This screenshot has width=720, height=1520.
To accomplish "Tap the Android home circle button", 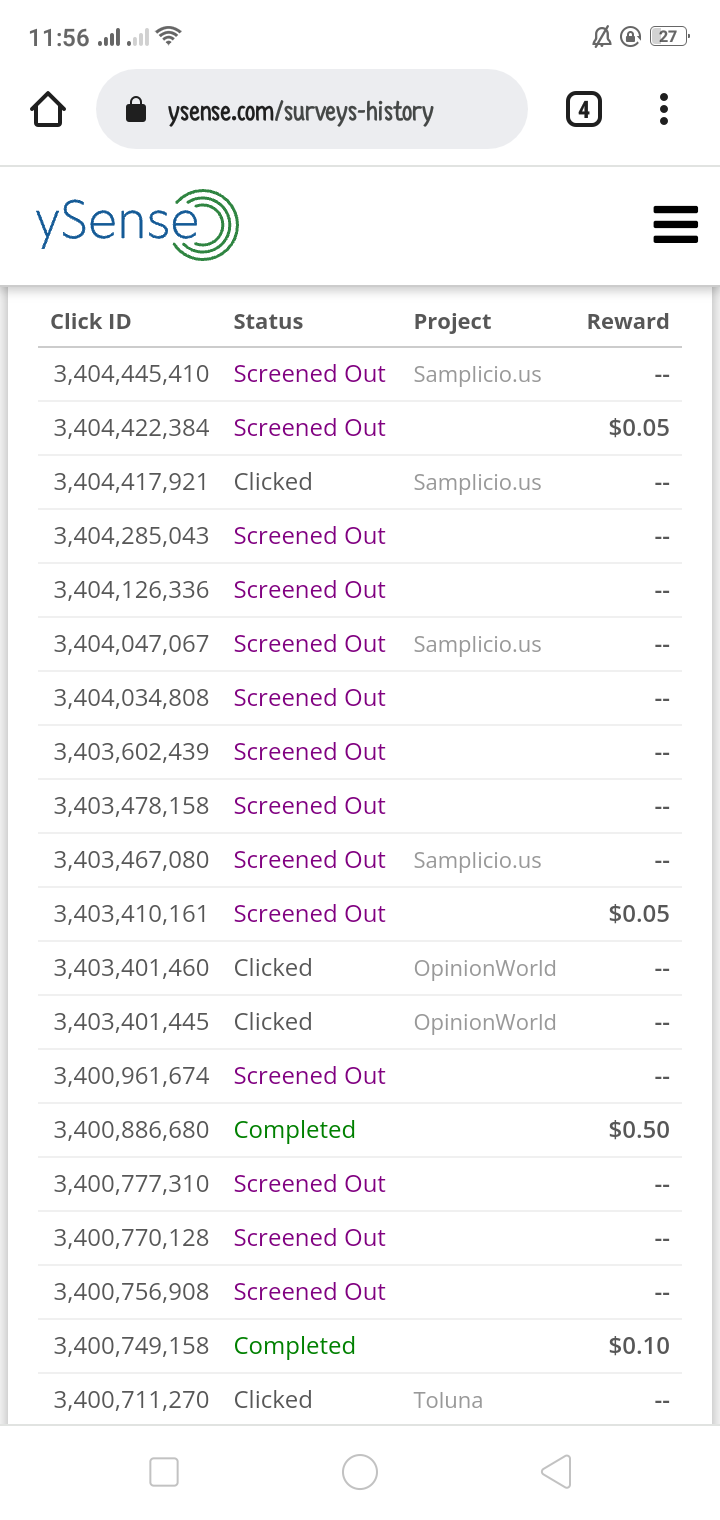I will (360, 1472).
